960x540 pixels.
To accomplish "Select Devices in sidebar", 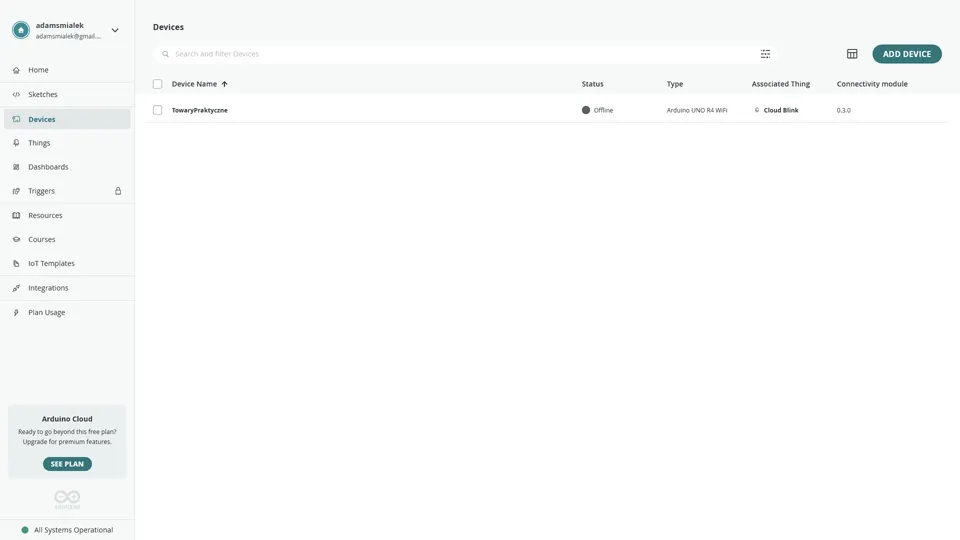I will click(67, 119).
